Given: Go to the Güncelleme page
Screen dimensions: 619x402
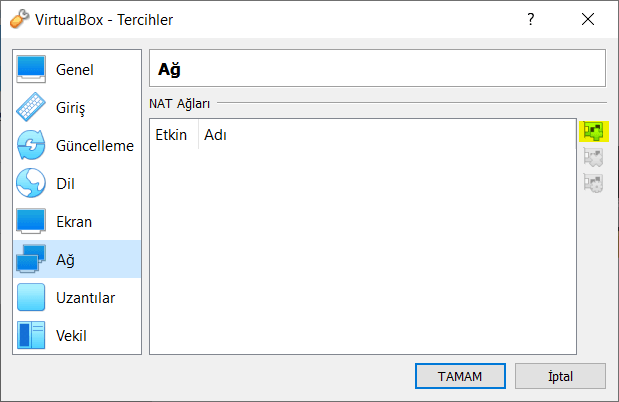Looking at the screenshot, I should click(x=76, y=145).
